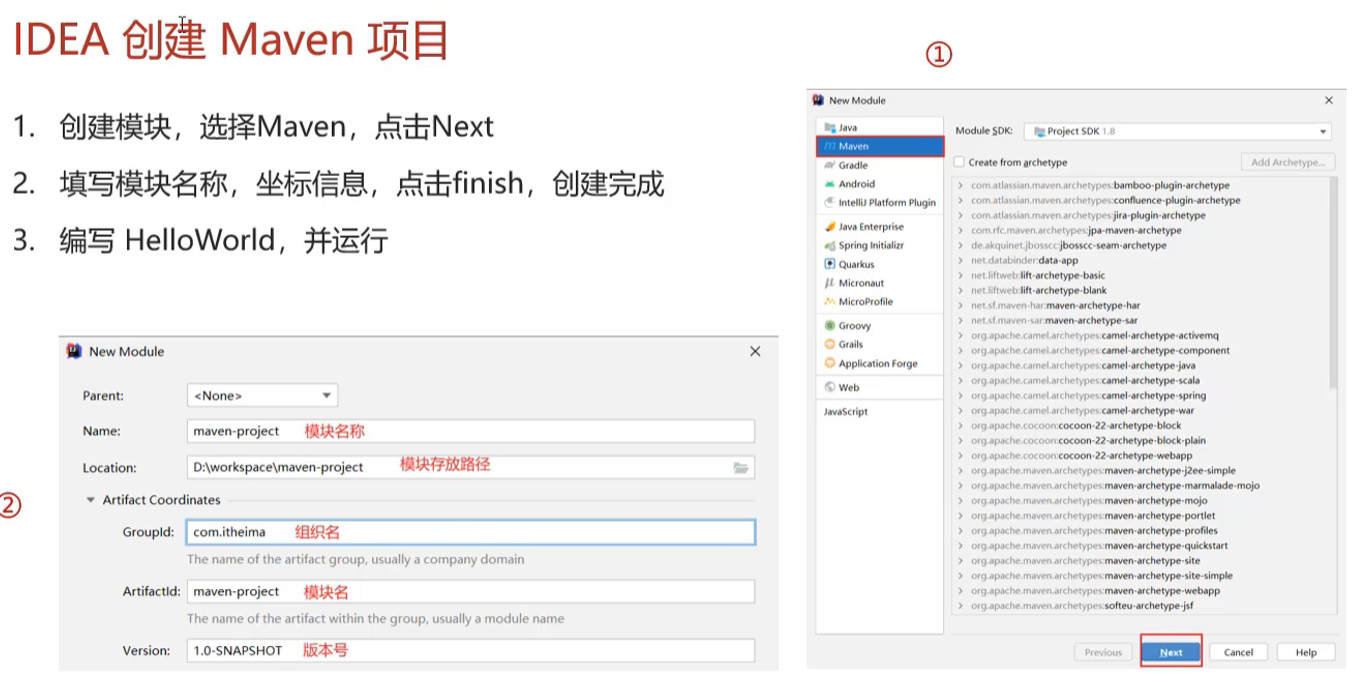Focus the Name input field
Screen dimensions: 1363x684
(470, 431)
